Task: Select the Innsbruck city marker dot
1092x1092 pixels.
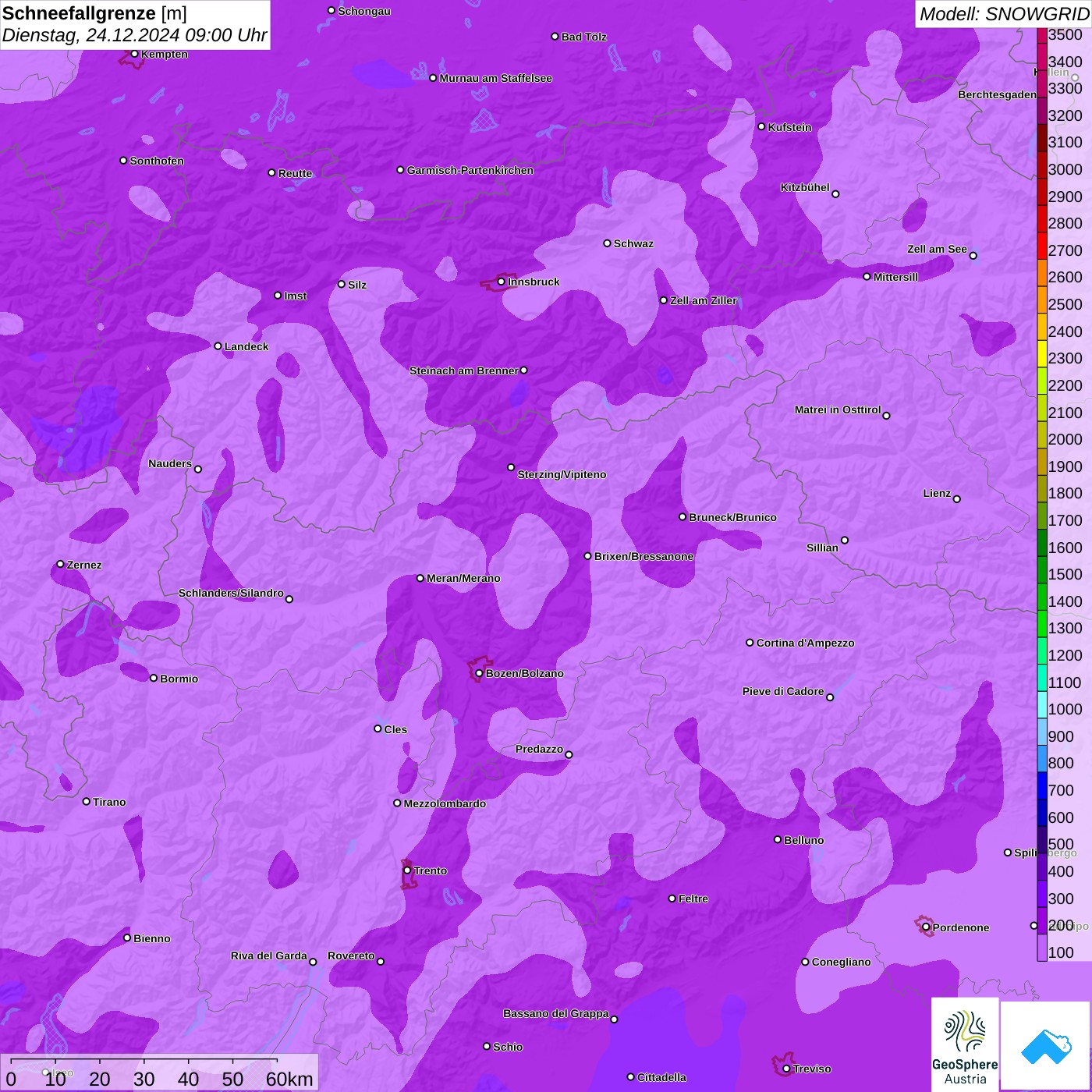Action: (502, 282)
